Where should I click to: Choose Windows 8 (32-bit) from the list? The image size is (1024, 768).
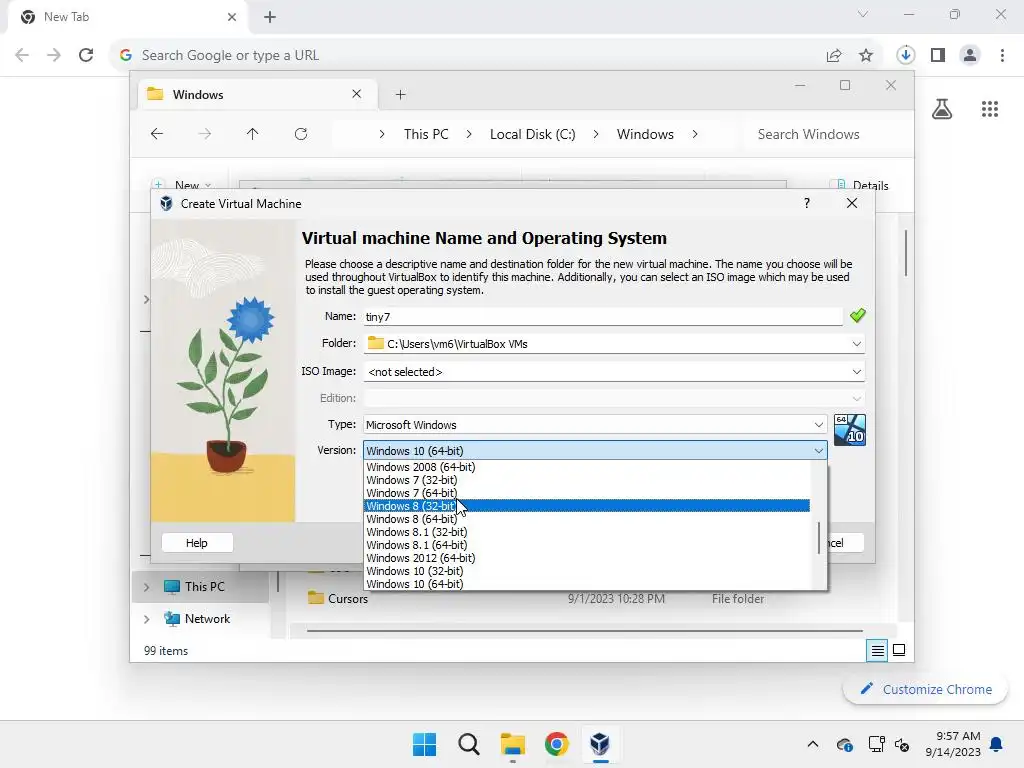(x=586, y=506)
